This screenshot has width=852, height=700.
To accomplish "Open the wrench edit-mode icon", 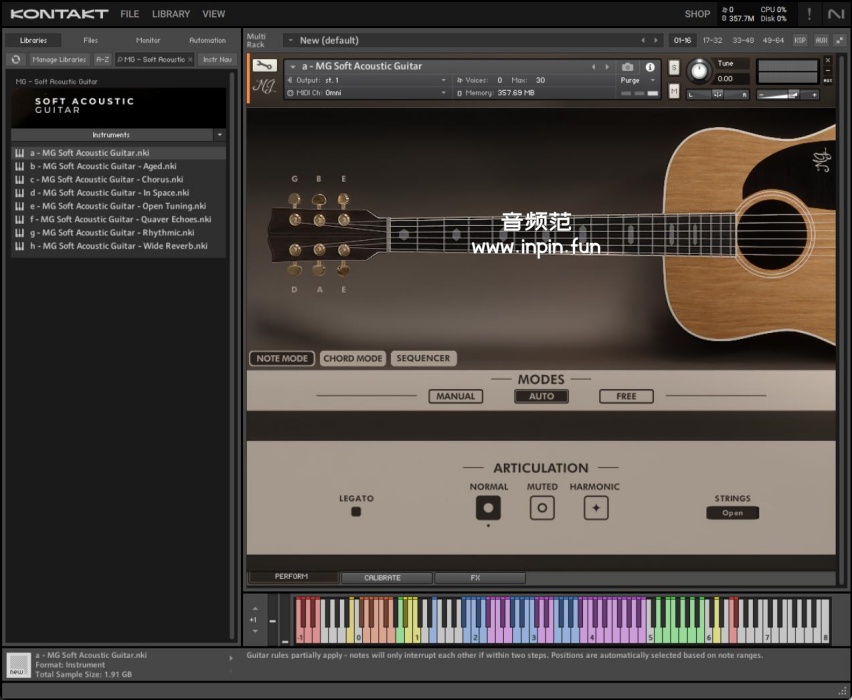I will (265, 66).
